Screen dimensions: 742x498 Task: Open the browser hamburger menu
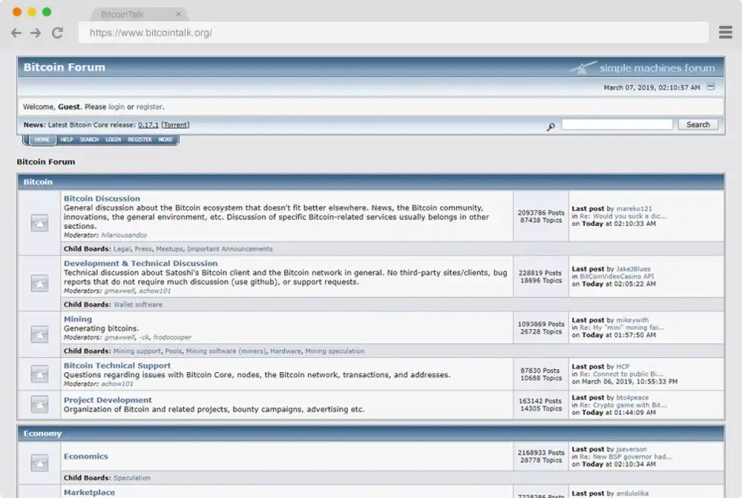pos(725,33)
